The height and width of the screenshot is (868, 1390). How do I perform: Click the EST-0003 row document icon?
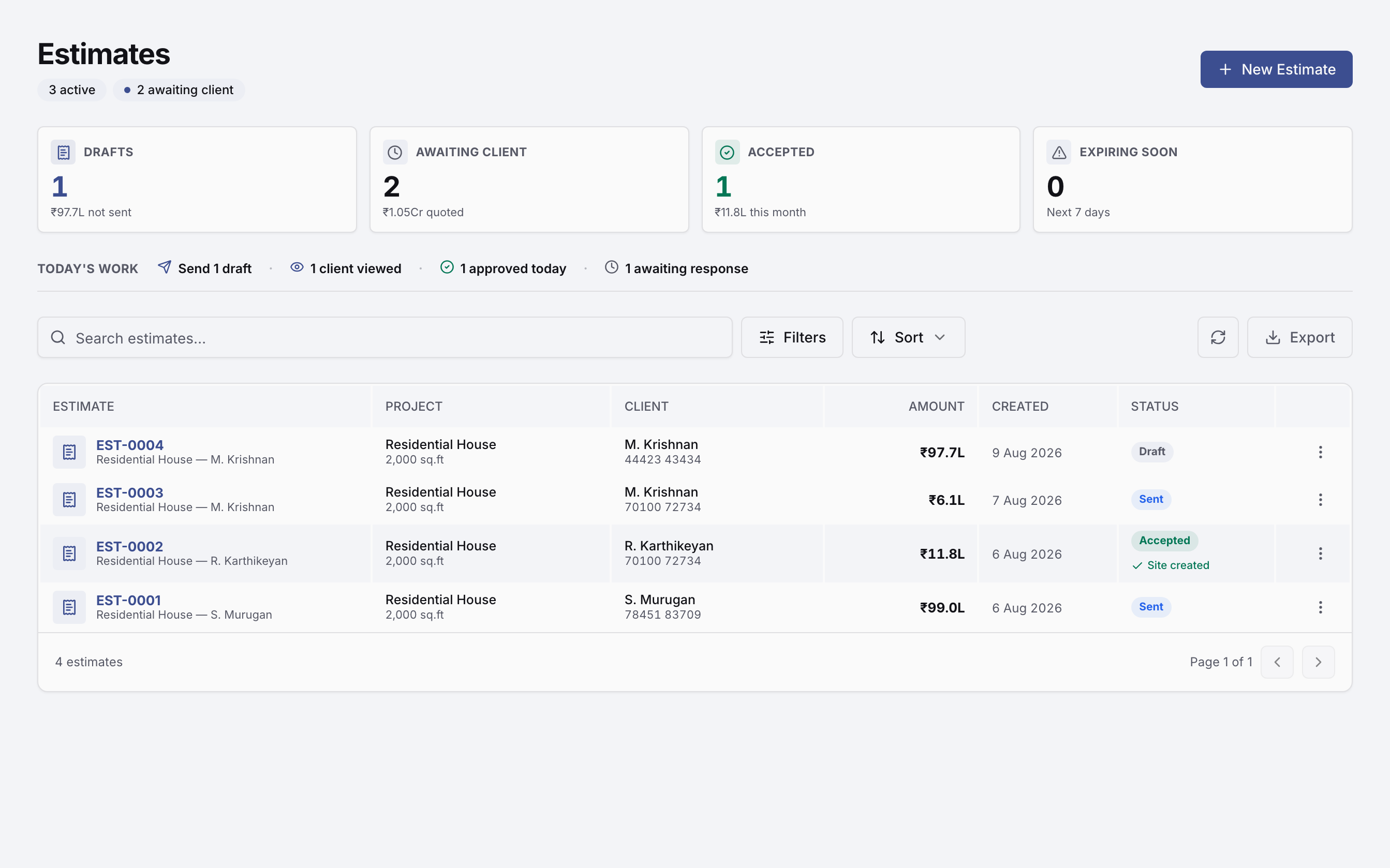(x=69, y=500)
